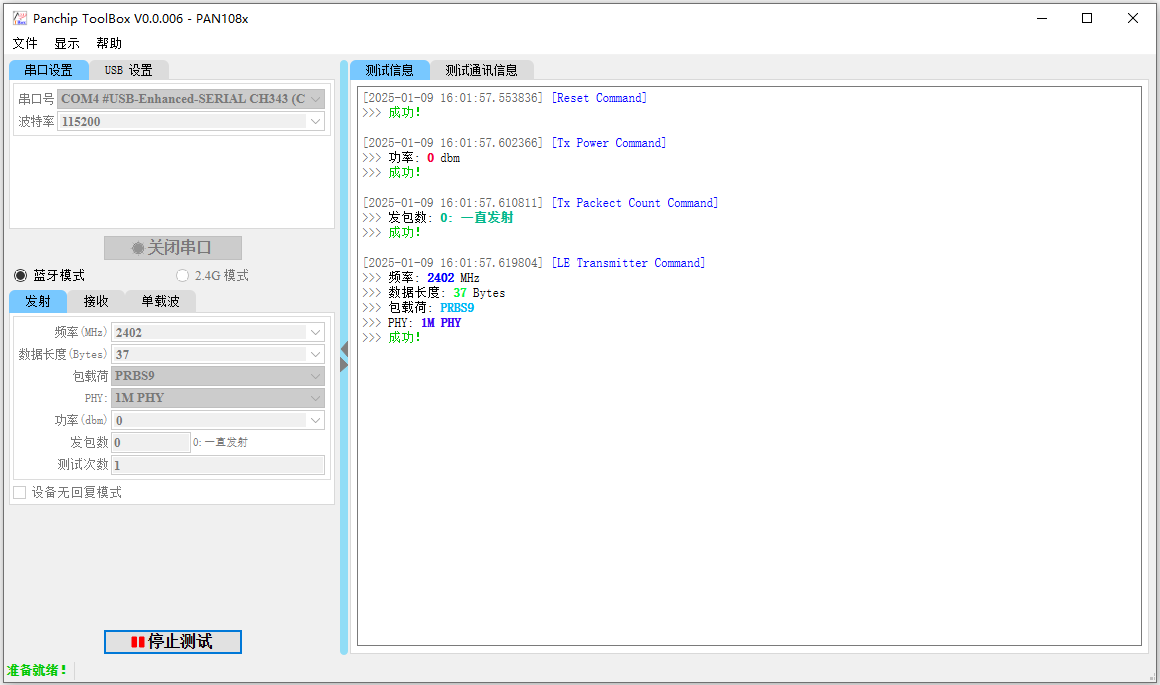Click the 37 Bytes value in log

(x=479, y=293)
